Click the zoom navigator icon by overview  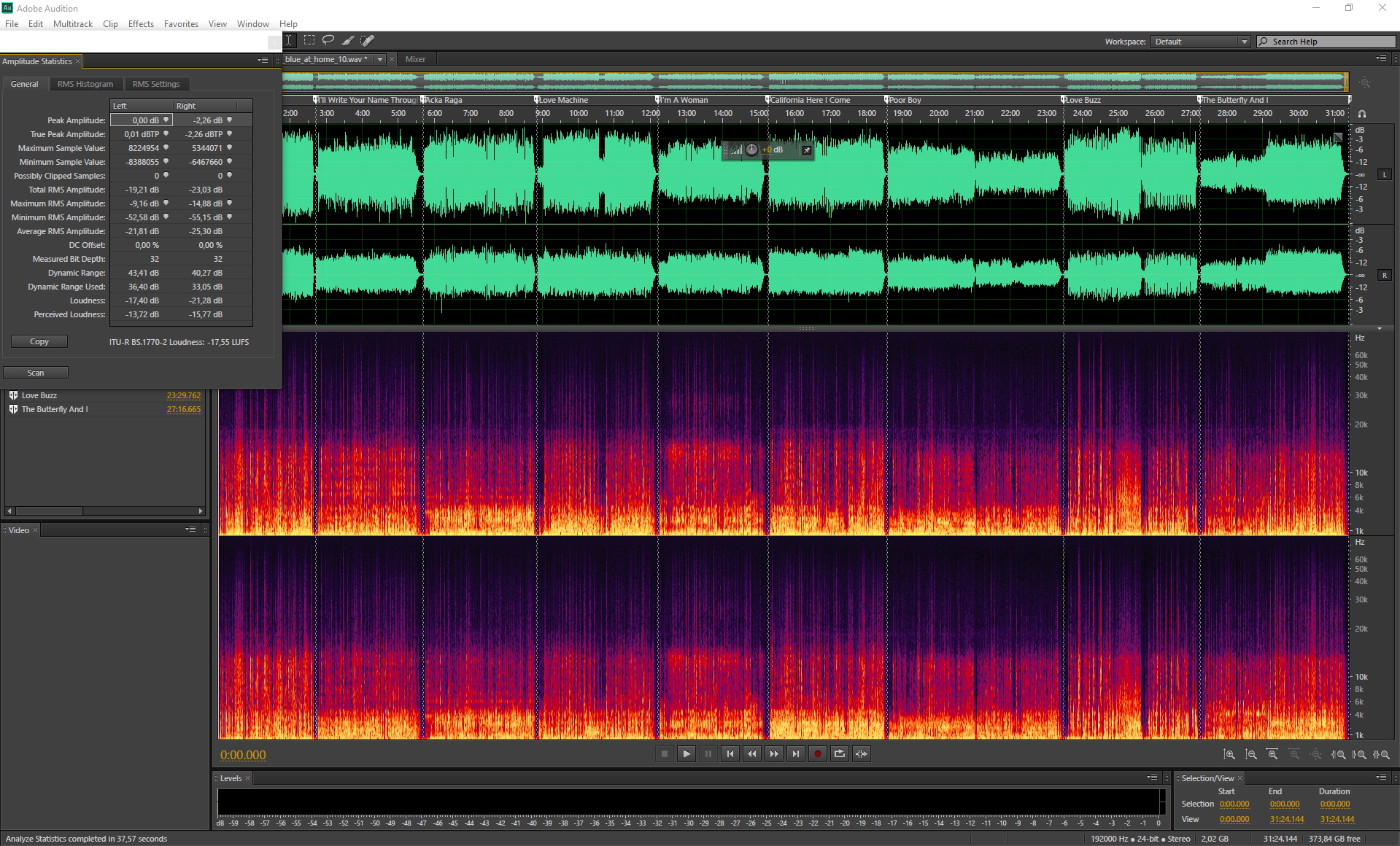(1364, 83)
